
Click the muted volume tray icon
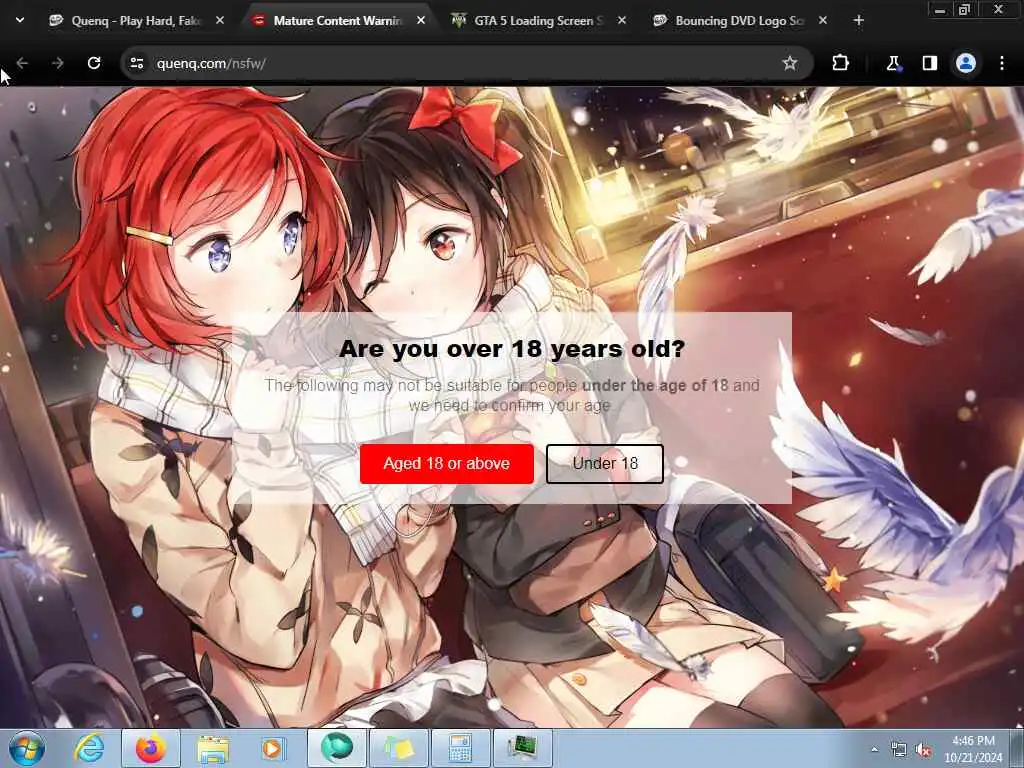coord(923,750)
